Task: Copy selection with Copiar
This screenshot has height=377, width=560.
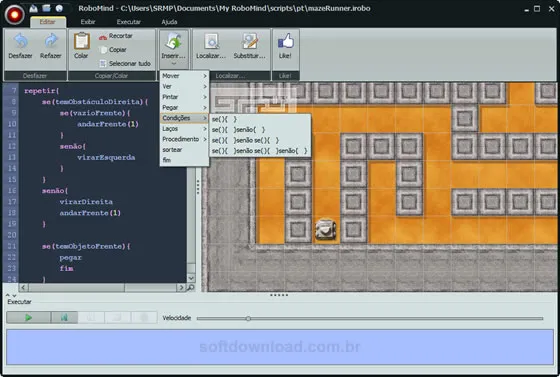Action: 113,50
